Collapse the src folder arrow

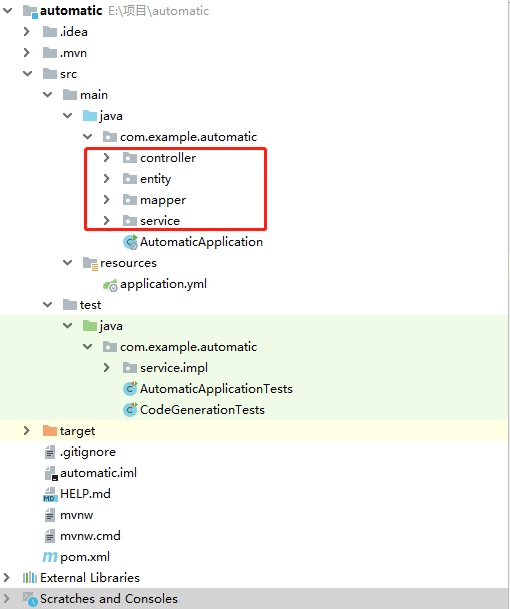point(28,73)
